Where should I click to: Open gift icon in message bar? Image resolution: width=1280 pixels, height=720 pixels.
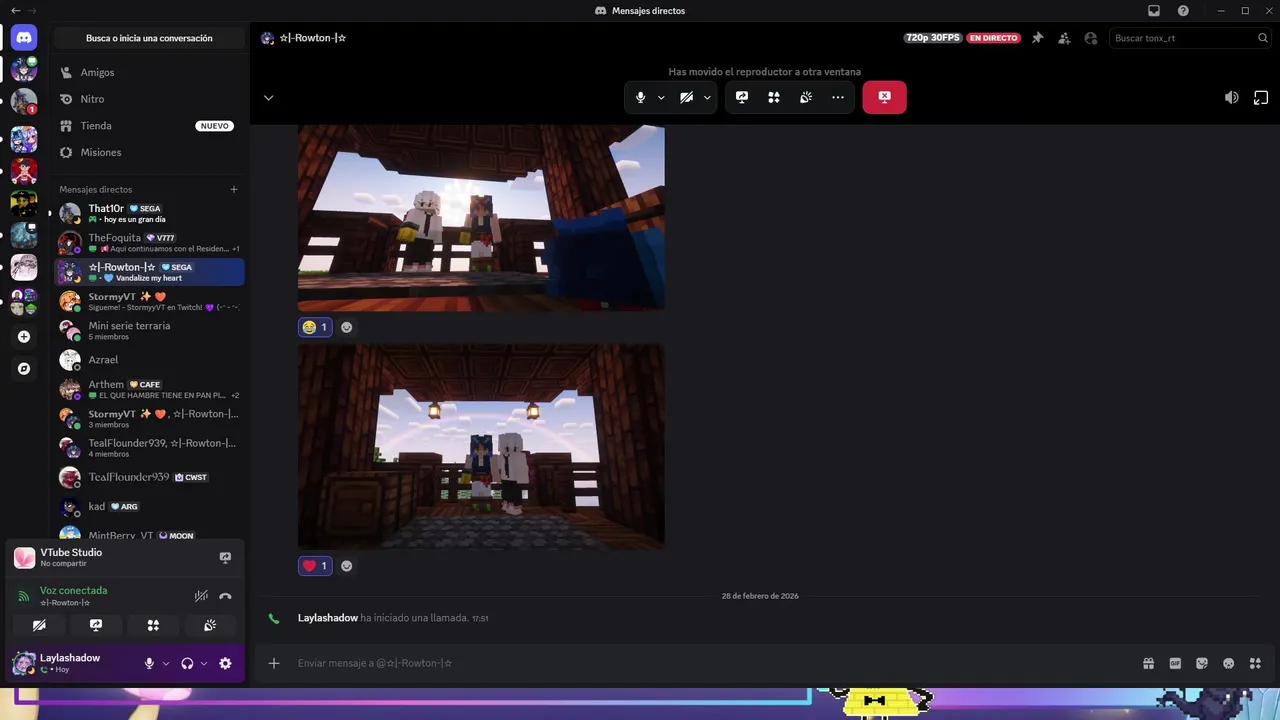click(1148, 663)
